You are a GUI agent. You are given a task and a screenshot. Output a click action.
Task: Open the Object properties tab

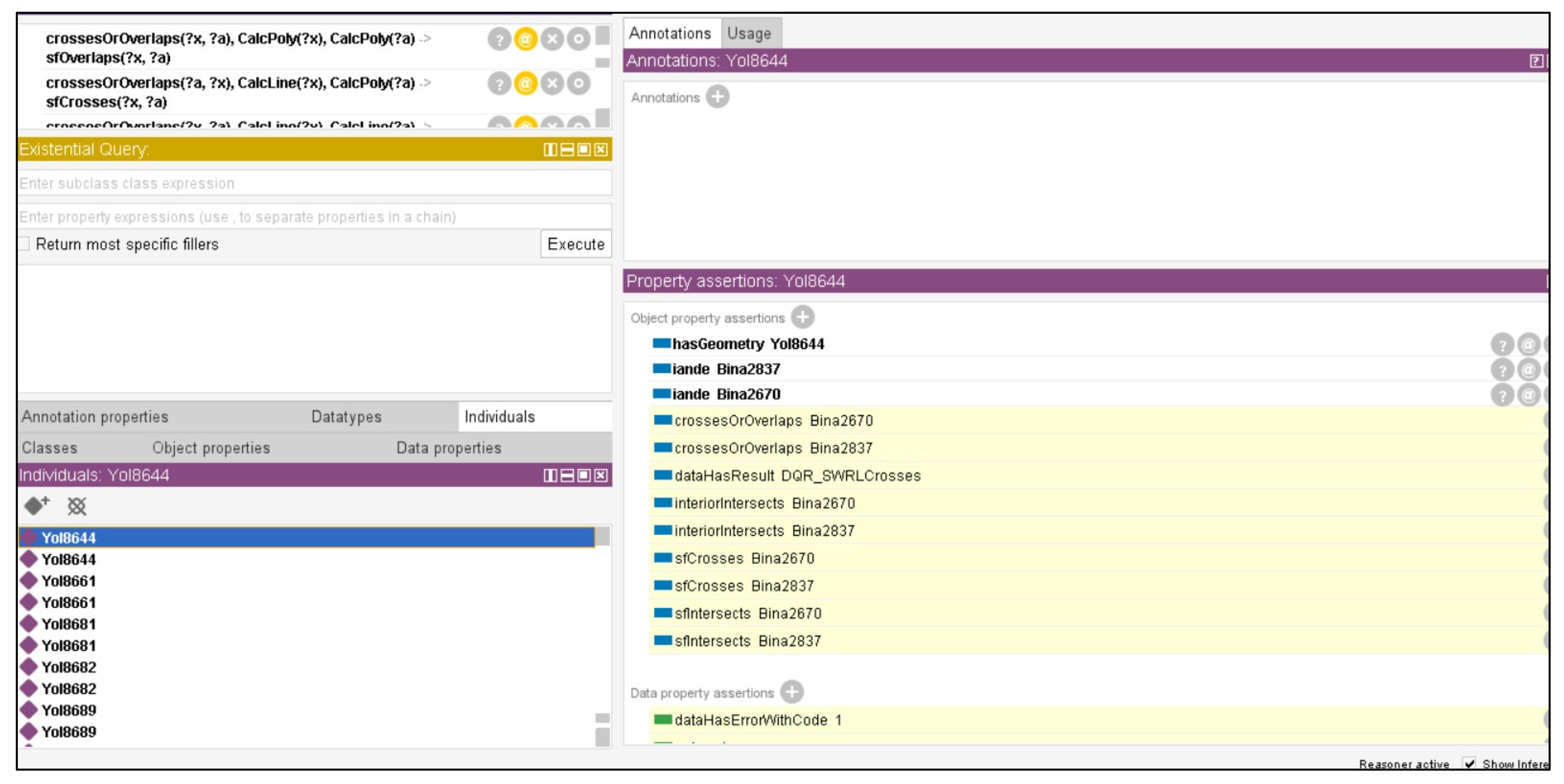[x=211, y=448]
